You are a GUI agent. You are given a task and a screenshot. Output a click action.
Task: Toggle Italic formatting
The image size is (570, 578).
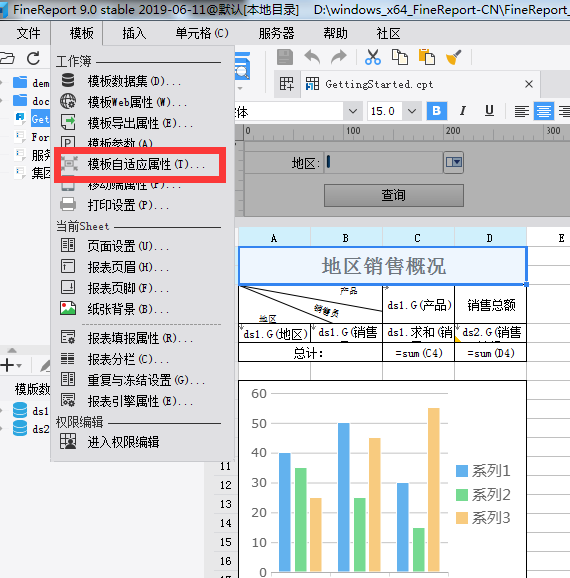[463, 111]
